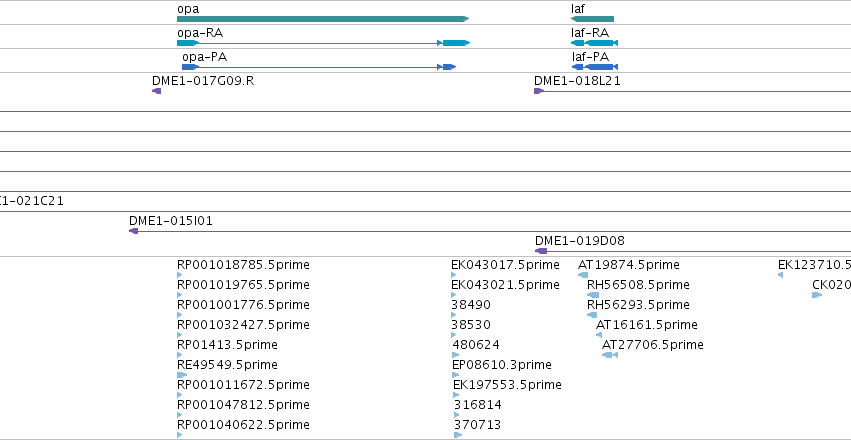Viewport: 851px width, 440px height.
Task: Select the EP08610.3prime EST label
Action: (x=501, y=365)
